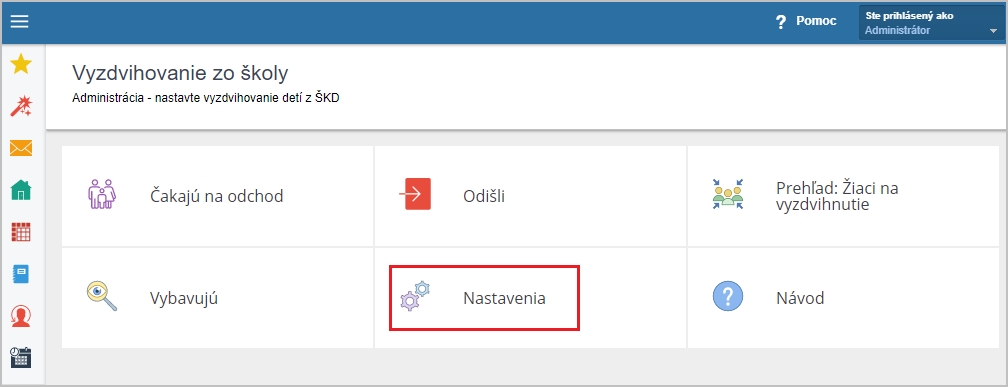Open the Odišli tile
The width and height of the screenshot is (1008, 387).
(x=530, y=196)
